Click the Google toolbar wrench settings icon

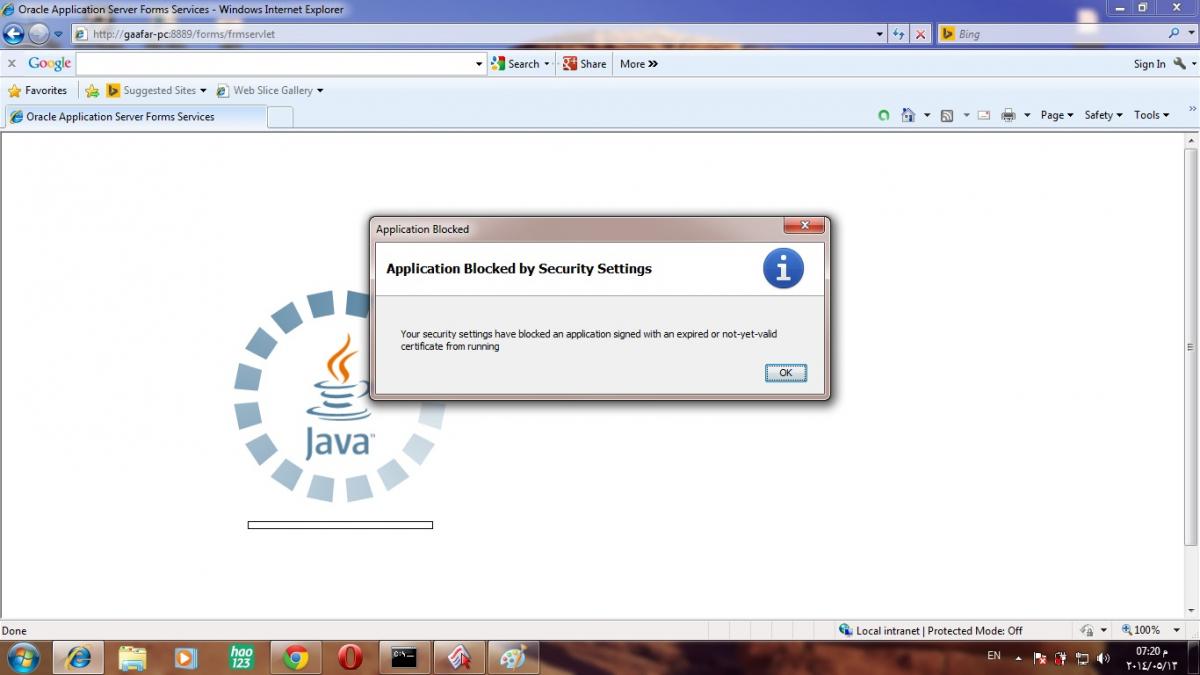[x=1180, y=63]
